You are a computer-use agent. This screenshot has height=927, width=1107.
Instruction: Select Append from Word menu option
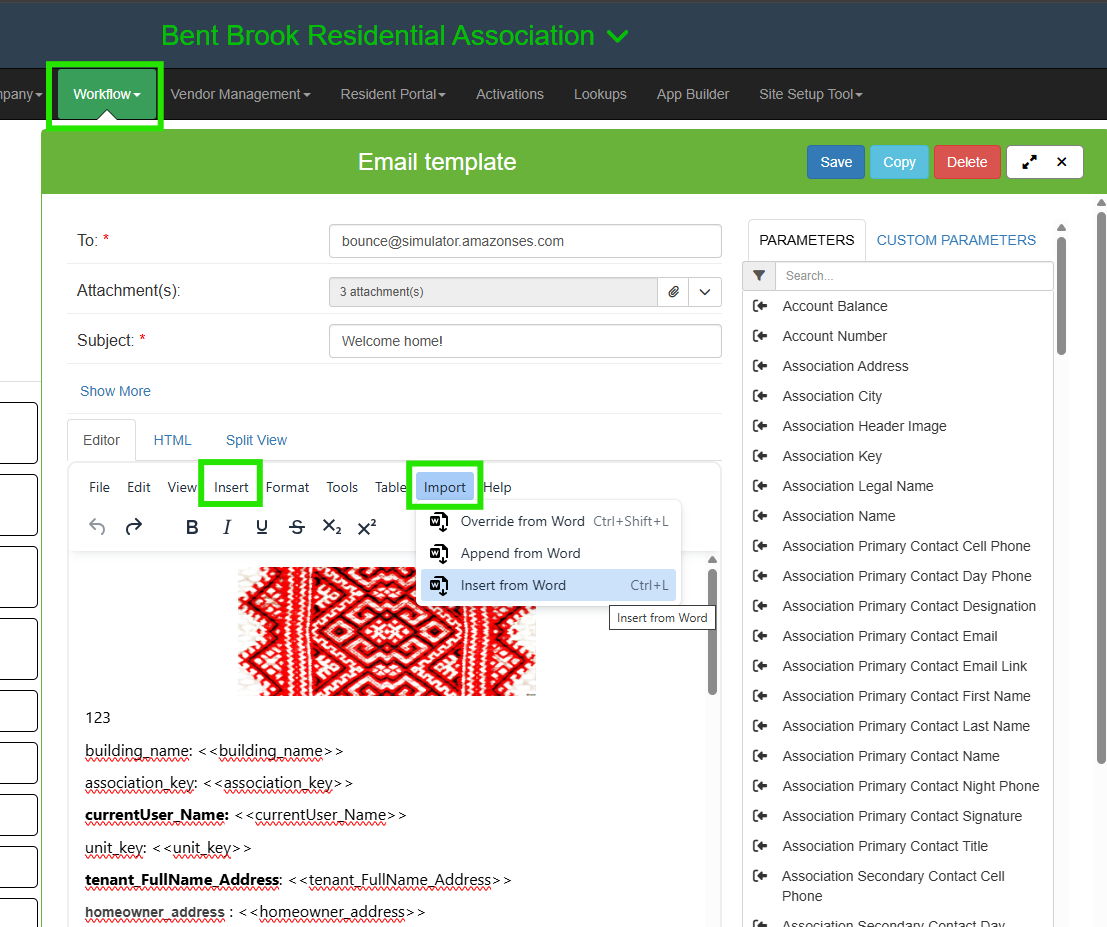click(520, 553)
